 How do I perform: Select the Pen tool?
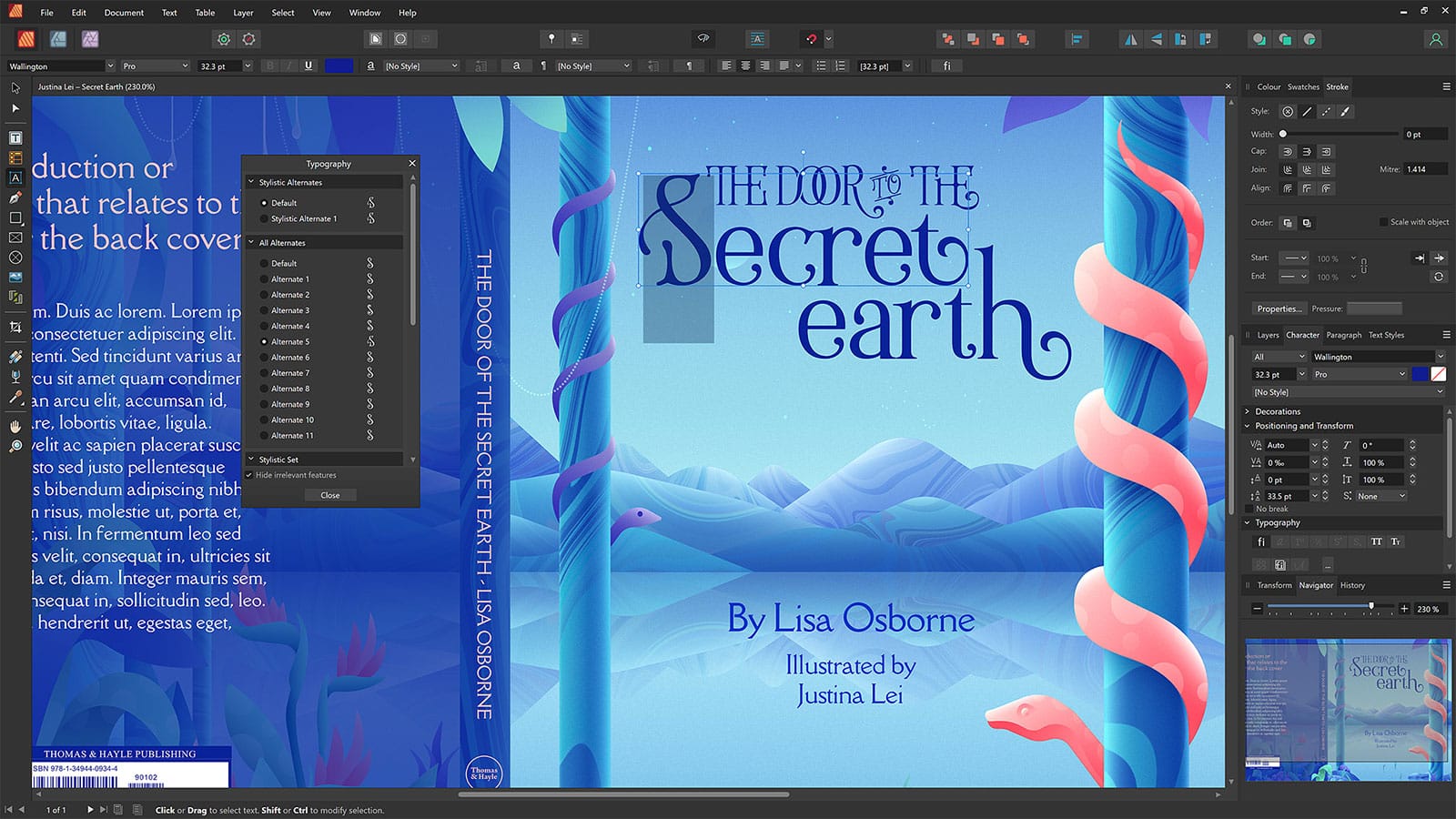coord(15,199)
